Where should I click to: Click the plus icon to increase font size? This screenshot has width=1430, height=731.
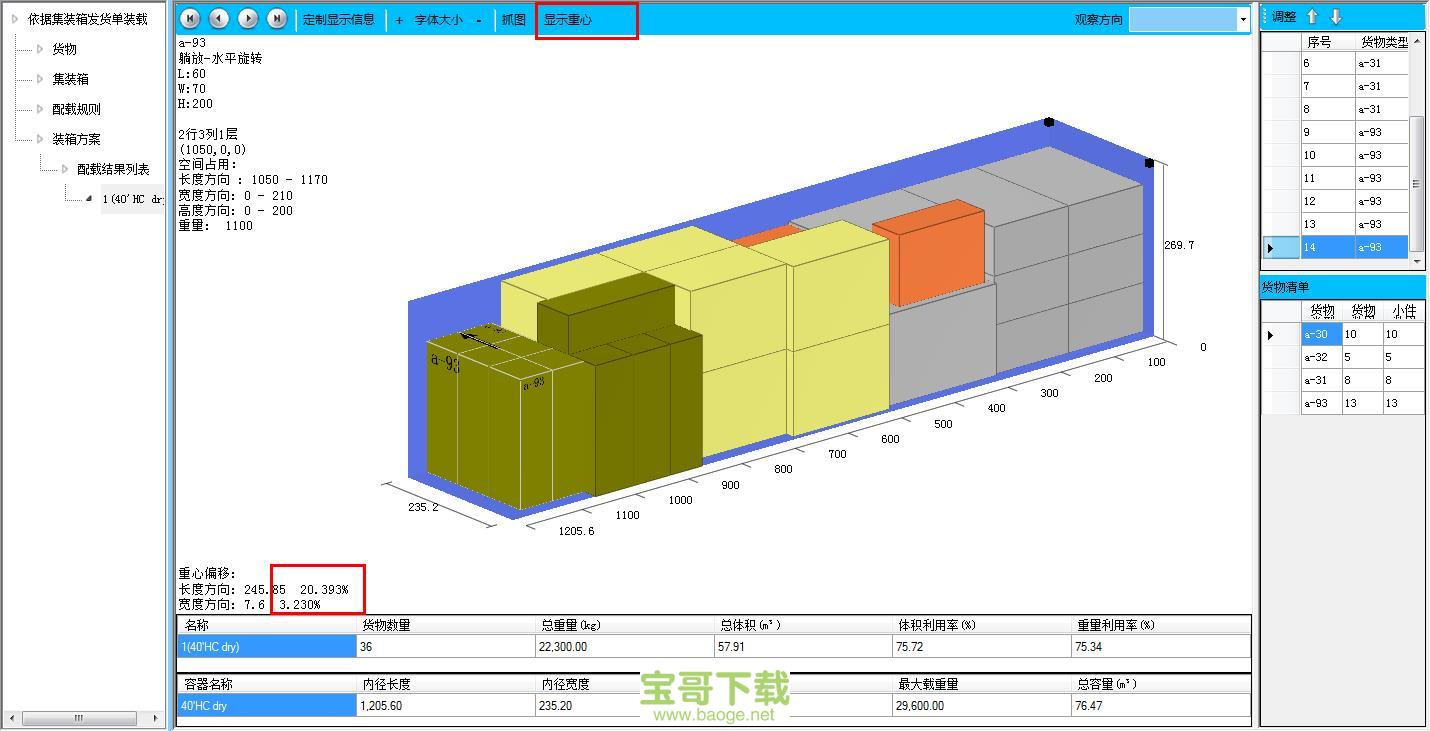(x=400, y=20)
